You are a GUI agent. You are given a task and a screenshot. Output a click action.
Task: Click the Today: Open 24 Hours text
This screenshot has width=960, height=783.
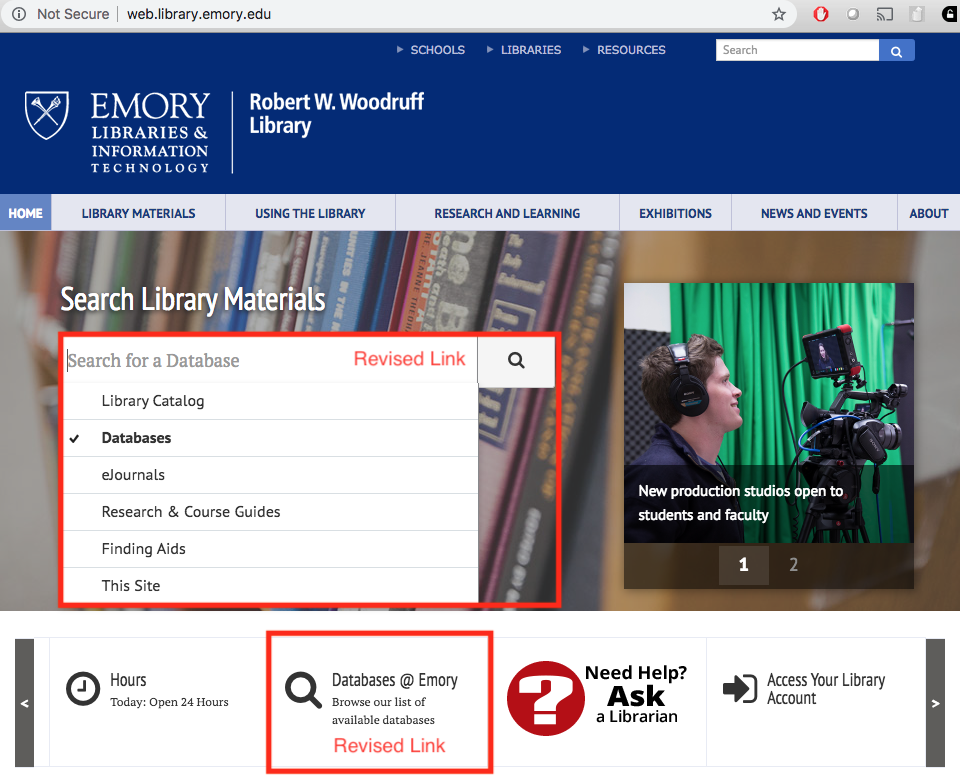[x=169, y=702]
